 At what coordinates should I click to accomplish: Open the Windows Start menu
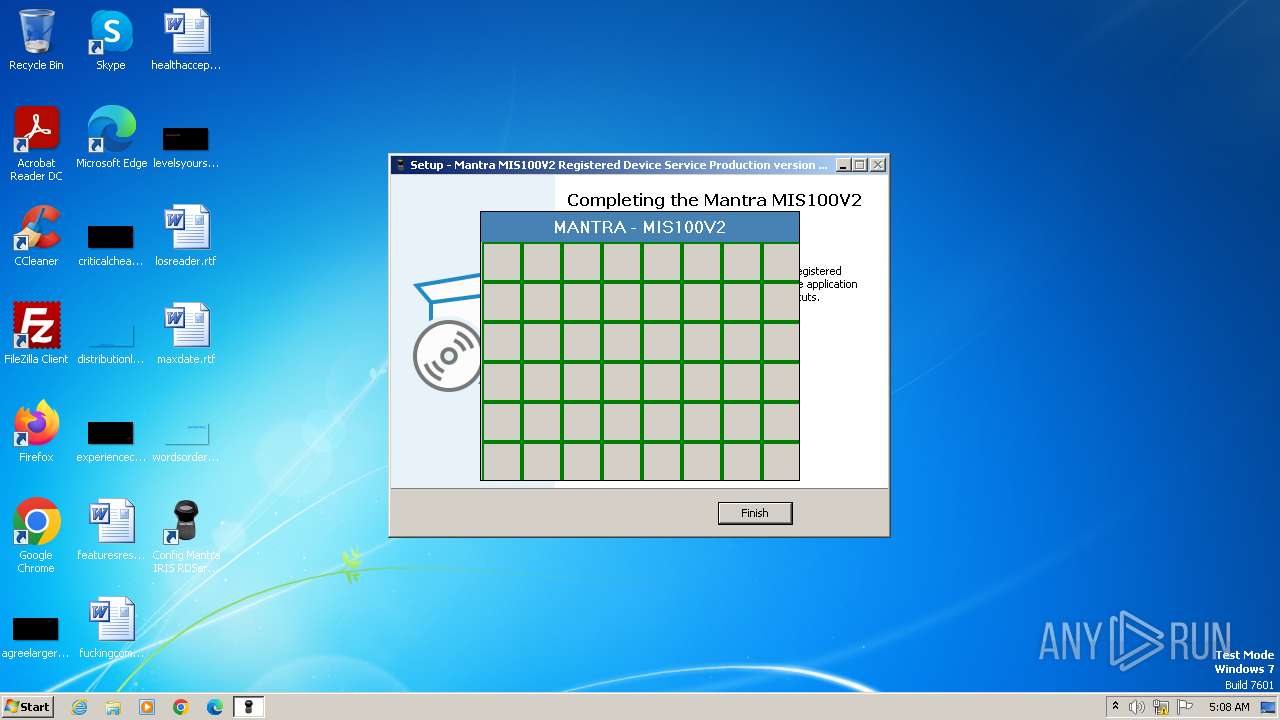[x=27, y=706]
